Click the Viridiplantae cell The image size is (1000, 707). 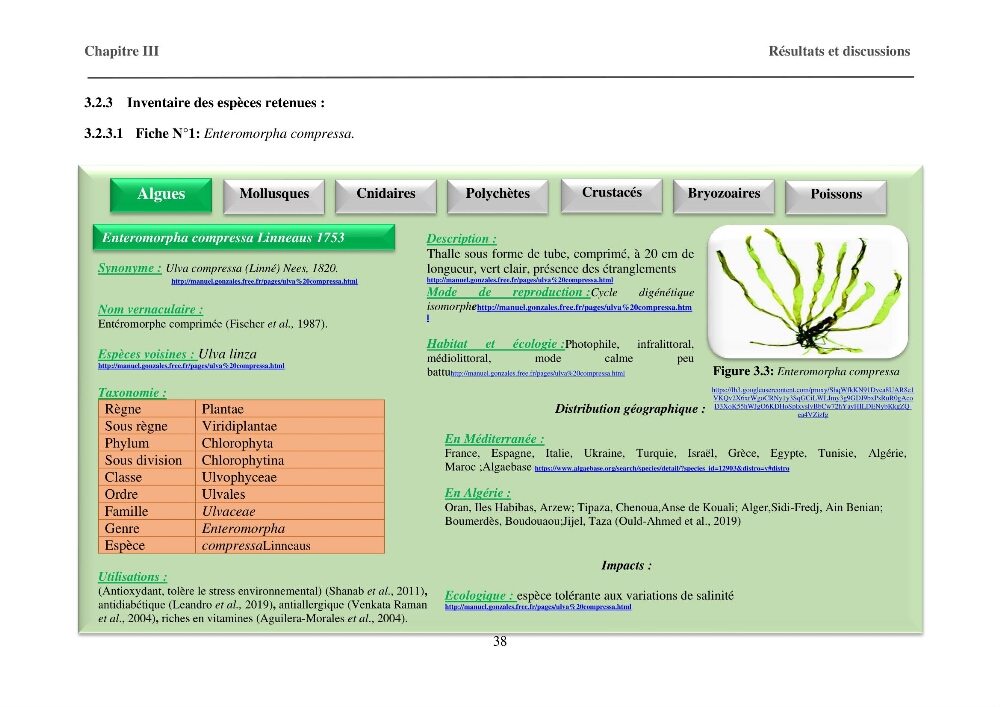pyautogui.click(x=290, y=426)
